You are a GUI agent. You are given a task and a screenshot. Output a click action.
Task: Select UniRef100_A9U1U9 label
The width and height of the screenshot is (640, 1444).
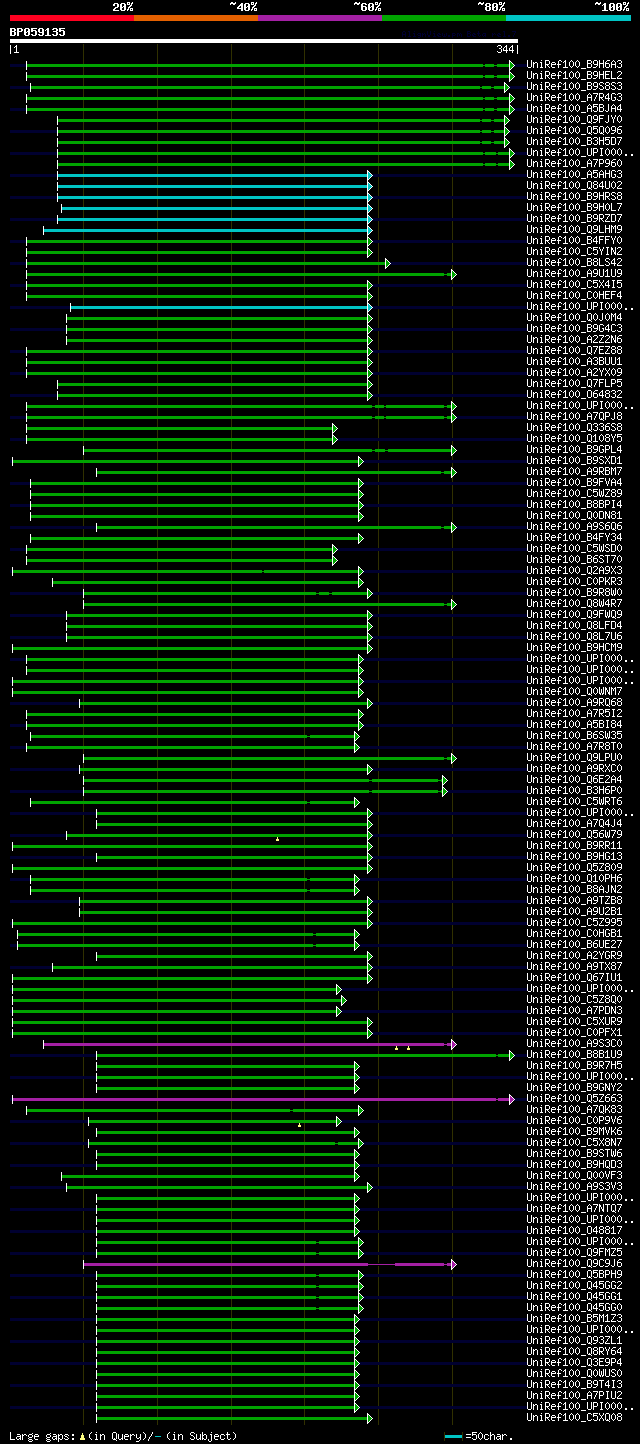coord(574,274)
